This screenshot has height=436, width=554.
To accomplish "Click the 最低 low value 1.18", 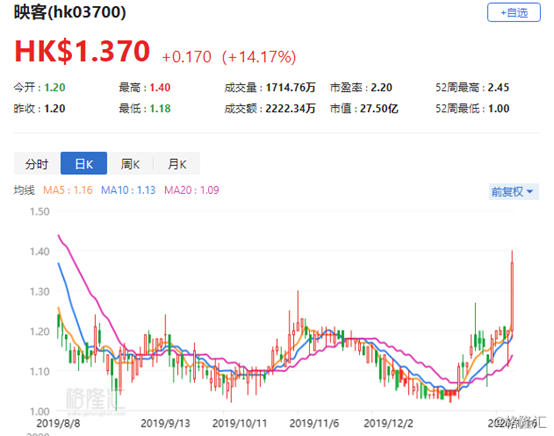I will pos(145,108).
